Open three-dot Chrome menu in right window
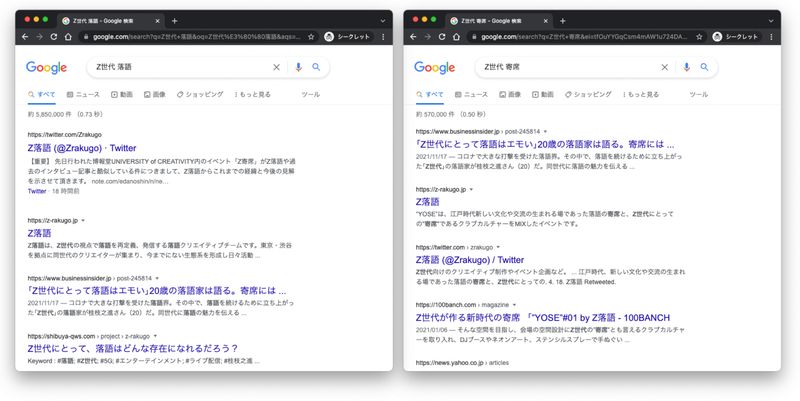Image resolution: width=800 pixels, height=401 pixels. pos(771,37)
